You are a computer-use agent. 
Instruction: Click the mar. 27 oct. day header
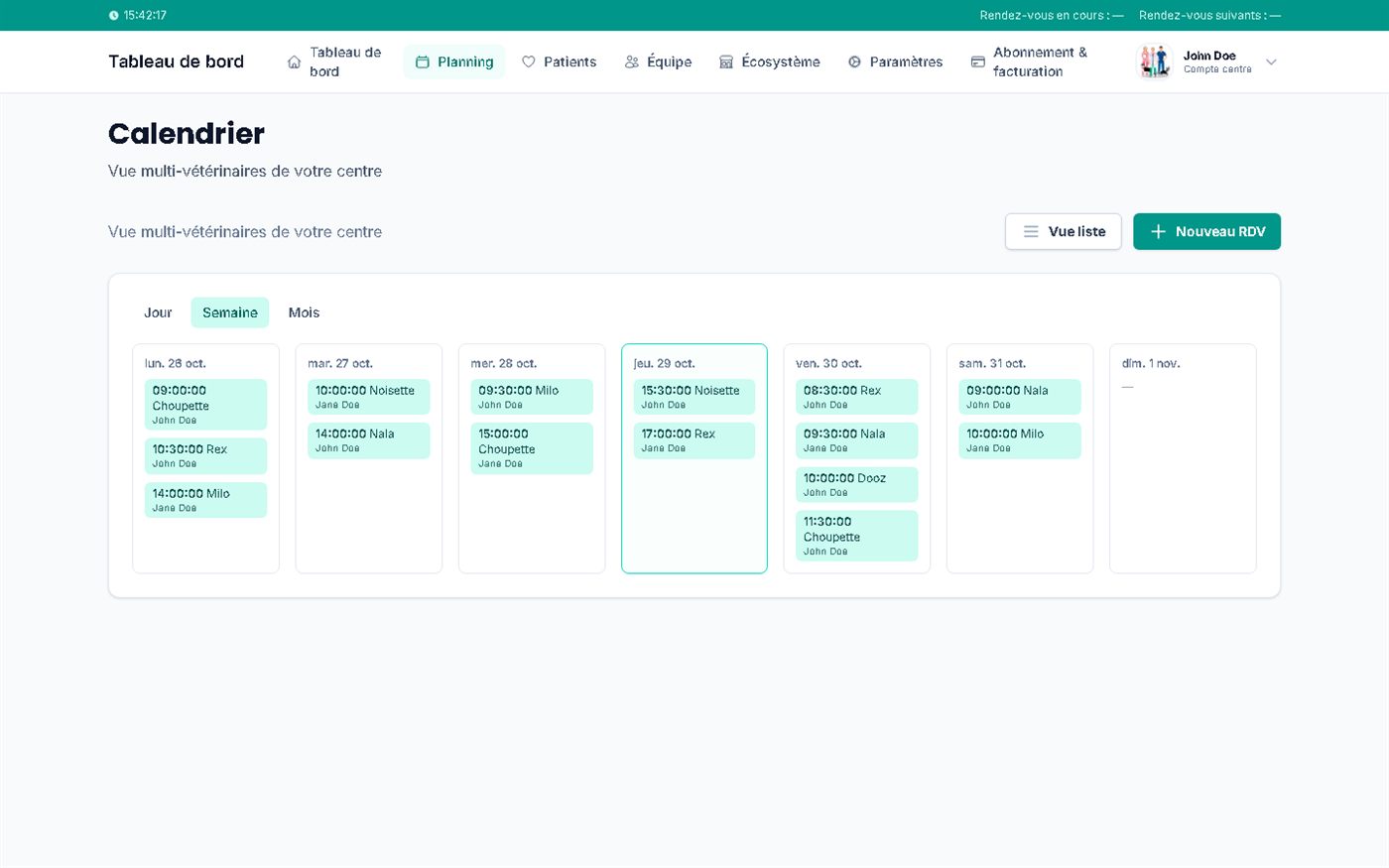340,364
